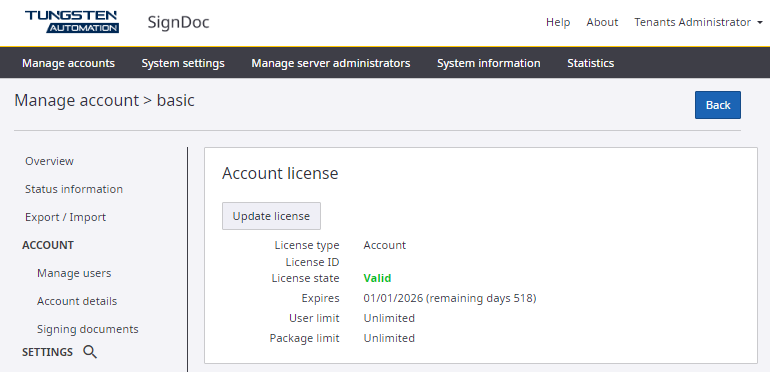The image size is (770, 372).
Task: Click the SETTINGS section heading
Action: point(48,352)
